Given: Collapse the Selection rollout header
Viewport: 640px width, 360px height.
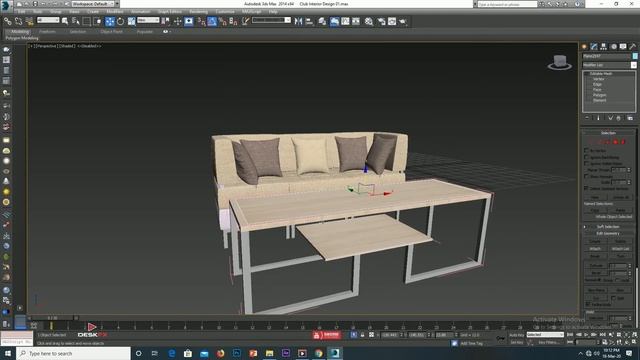Looking at the screenshot, I should coord(608,133).
